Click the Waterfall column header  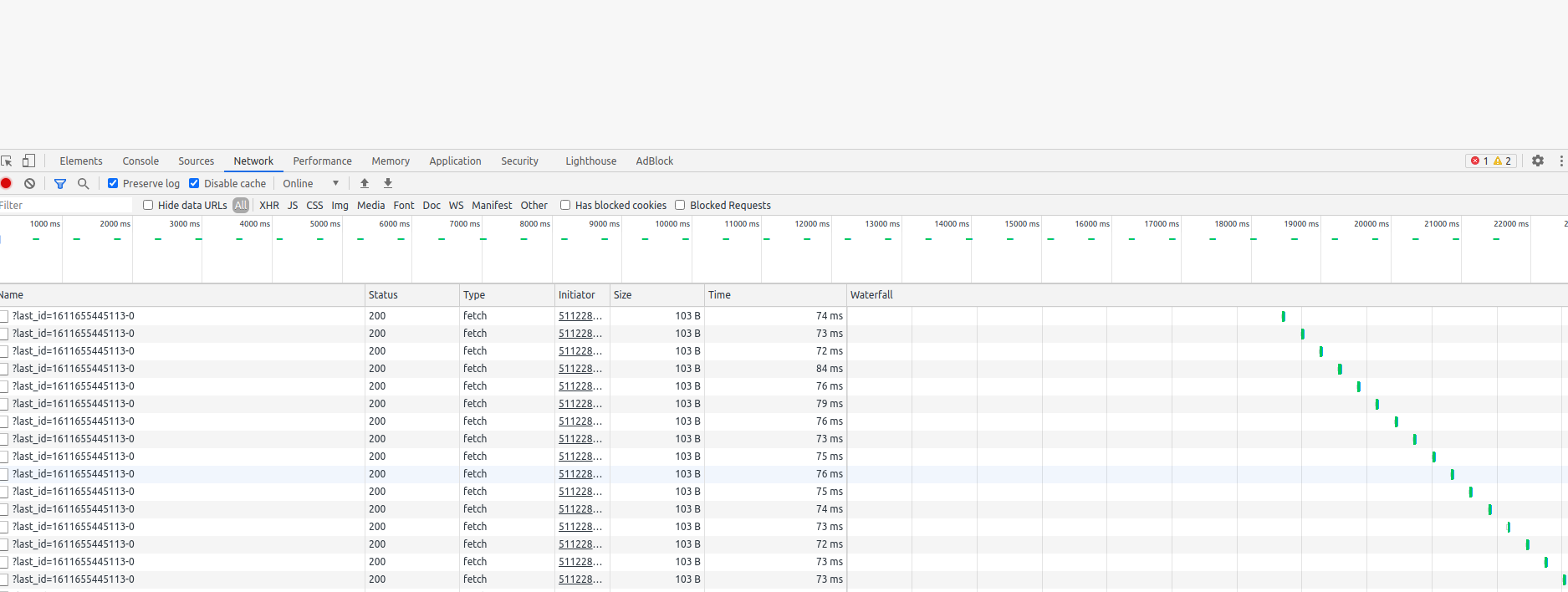coord(1207,295)
